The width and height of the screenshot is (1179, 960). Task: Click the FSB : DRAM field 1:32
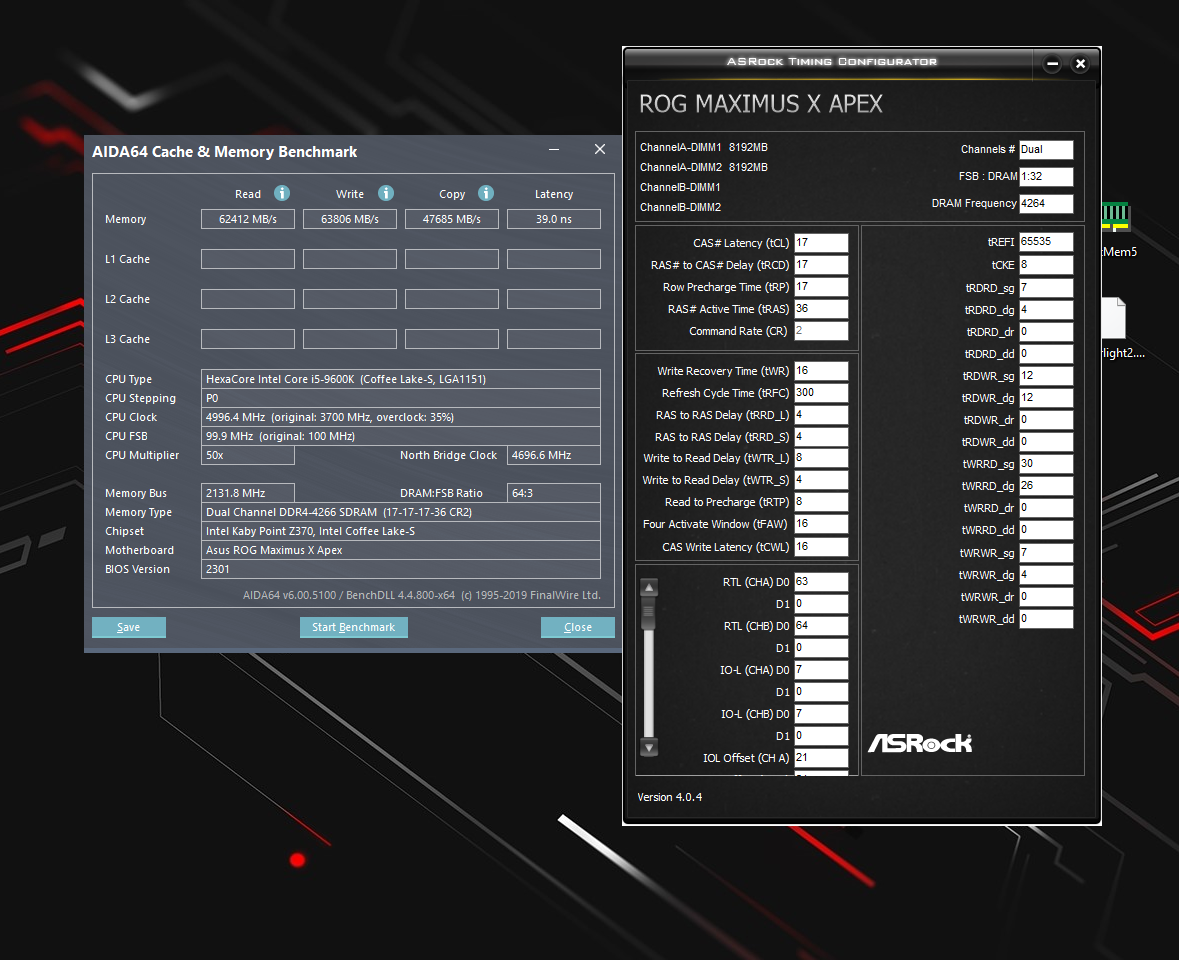(x=1046, y=176)
